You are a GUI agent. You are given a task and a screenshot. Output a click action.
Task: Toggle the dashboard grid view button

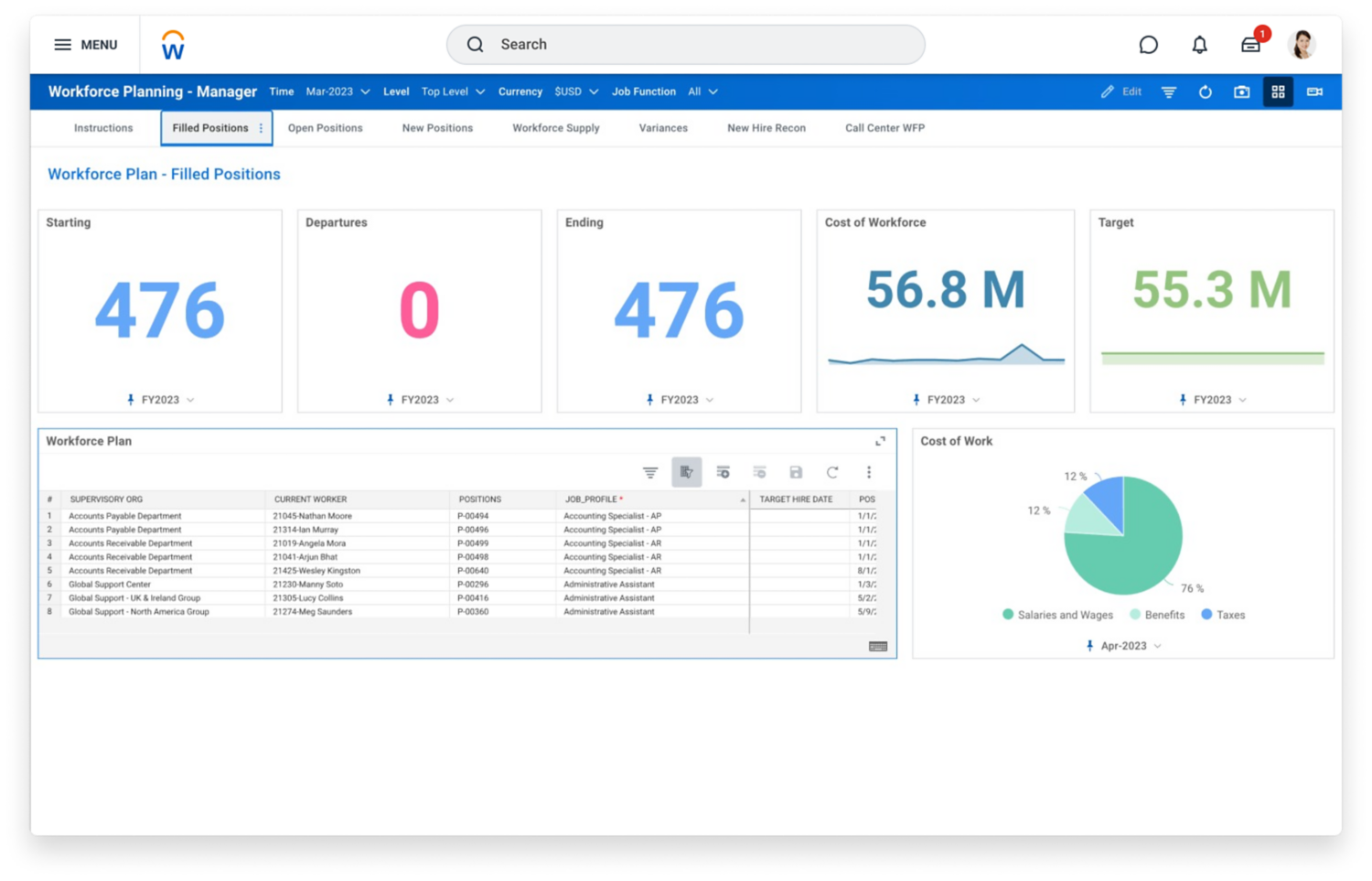click(x=1278, y=91)
